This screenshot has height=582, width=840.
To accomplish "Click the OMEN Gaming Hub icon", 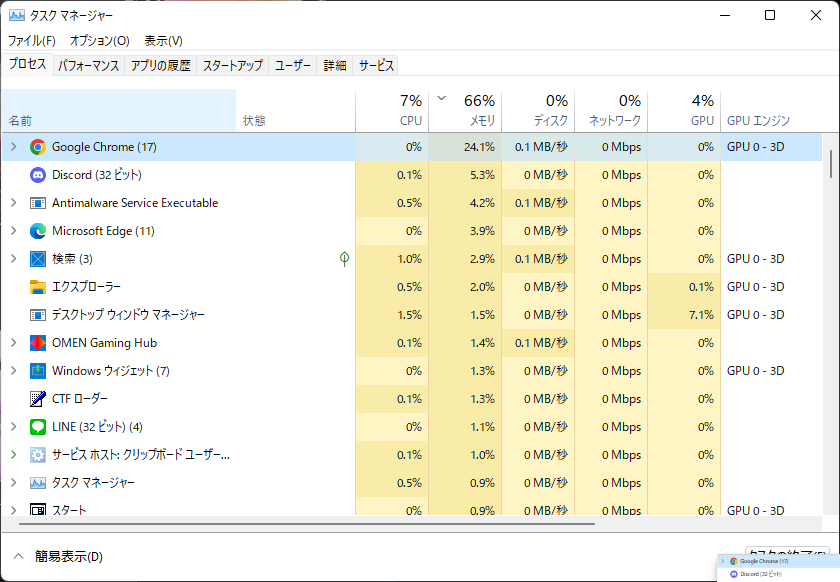I will click(37, 343).
